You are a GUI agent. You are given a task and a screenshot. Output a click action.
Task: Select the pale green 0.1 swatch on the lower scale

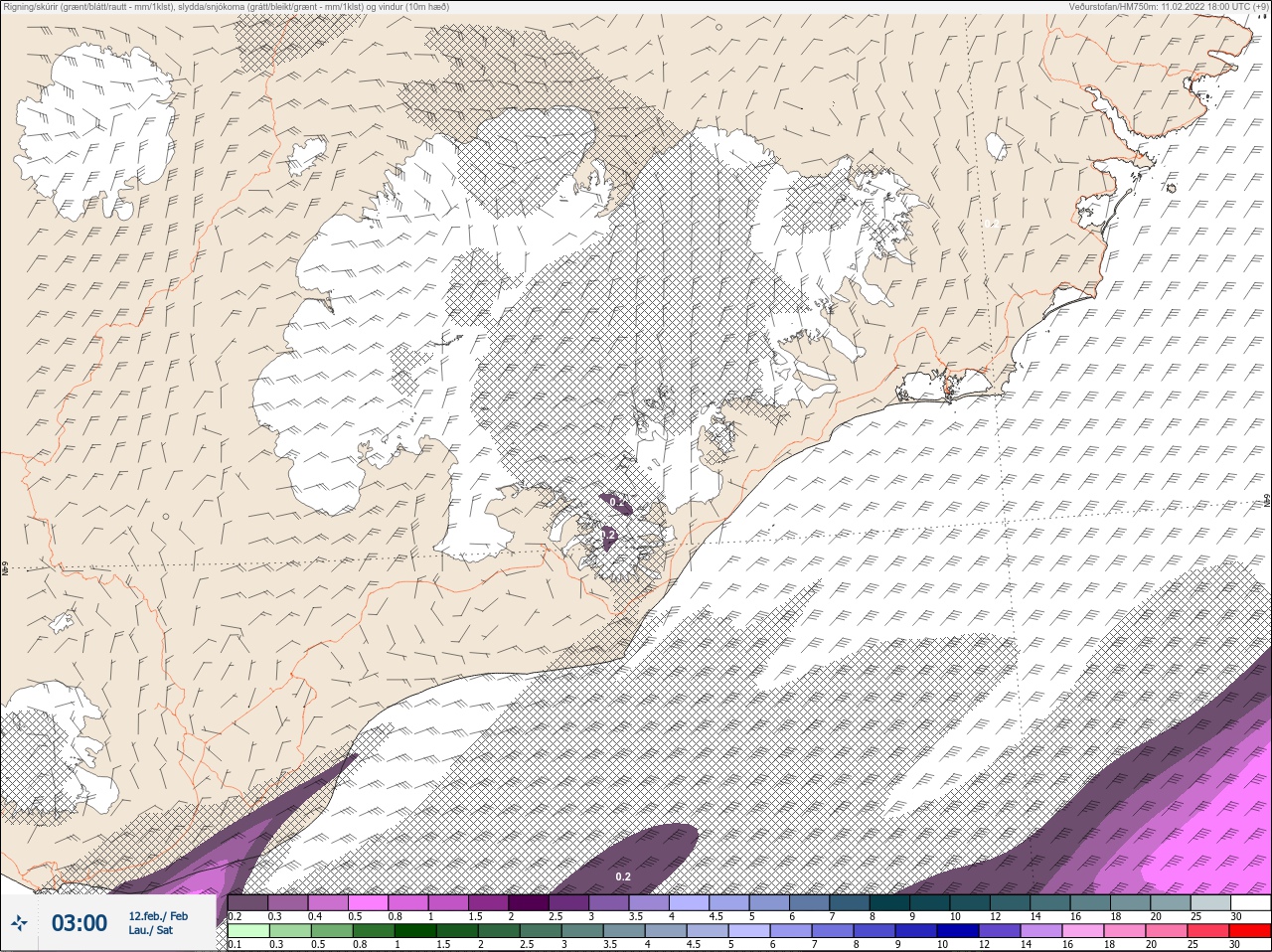[x=248, y=931]
